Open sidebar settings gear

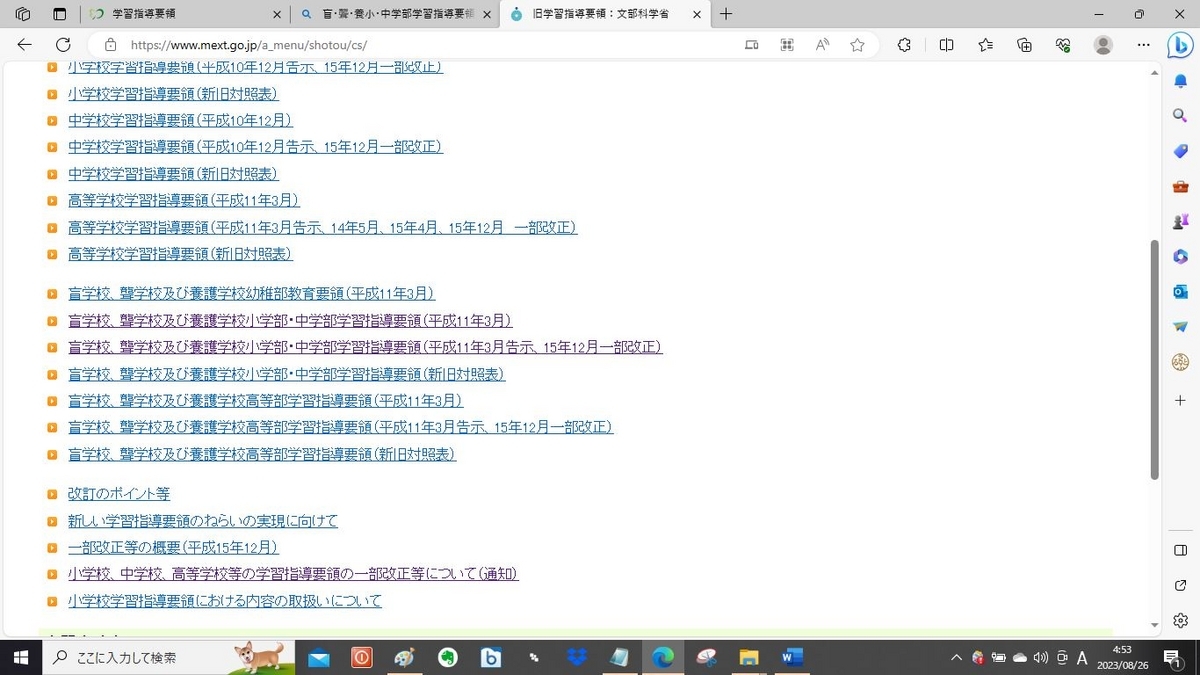1180,620
